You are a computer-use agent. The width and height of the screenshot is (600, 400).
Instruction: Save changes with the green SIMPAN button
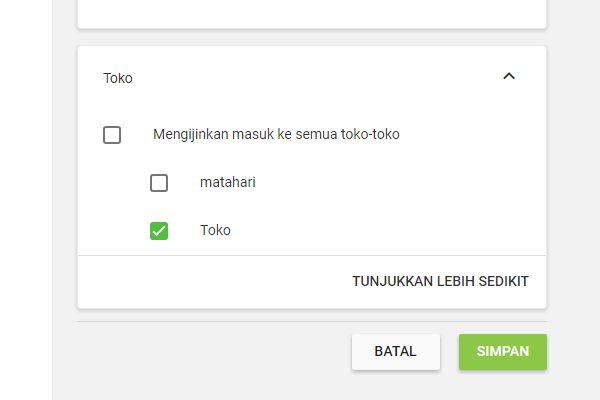pyautogui.click(x=503, y=352)
